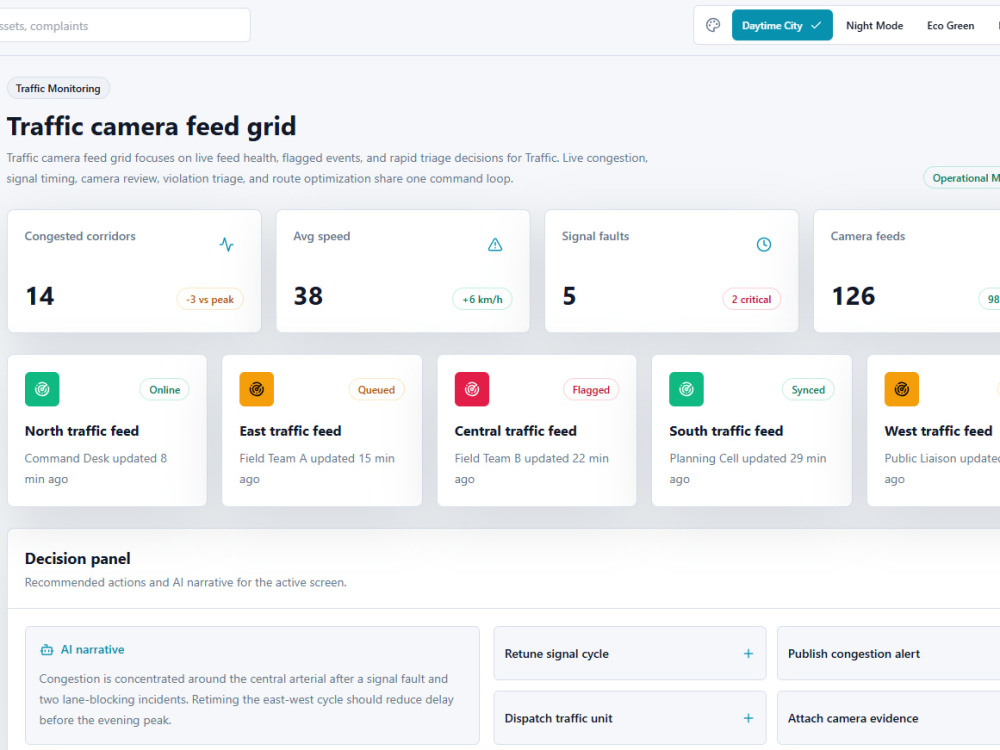The image size is (1000, 750).
Task: Switch to Eco Green theme
Action: click(x=950, y=26)
